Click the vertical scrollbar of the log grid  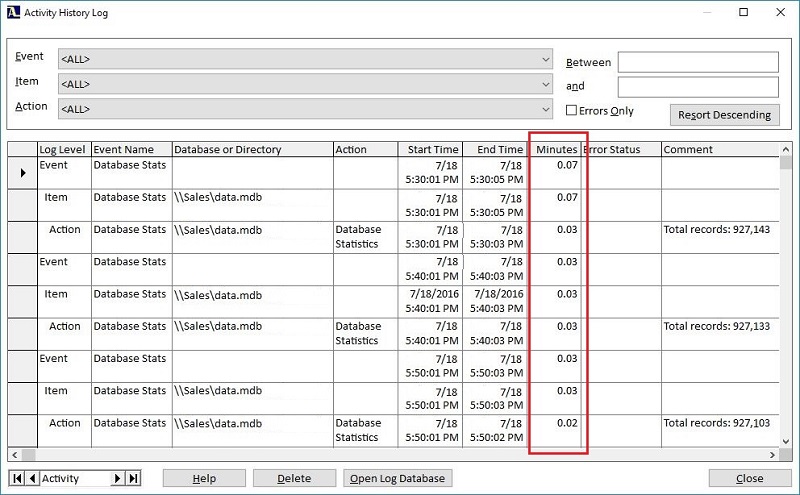click(x=786, y=300)
